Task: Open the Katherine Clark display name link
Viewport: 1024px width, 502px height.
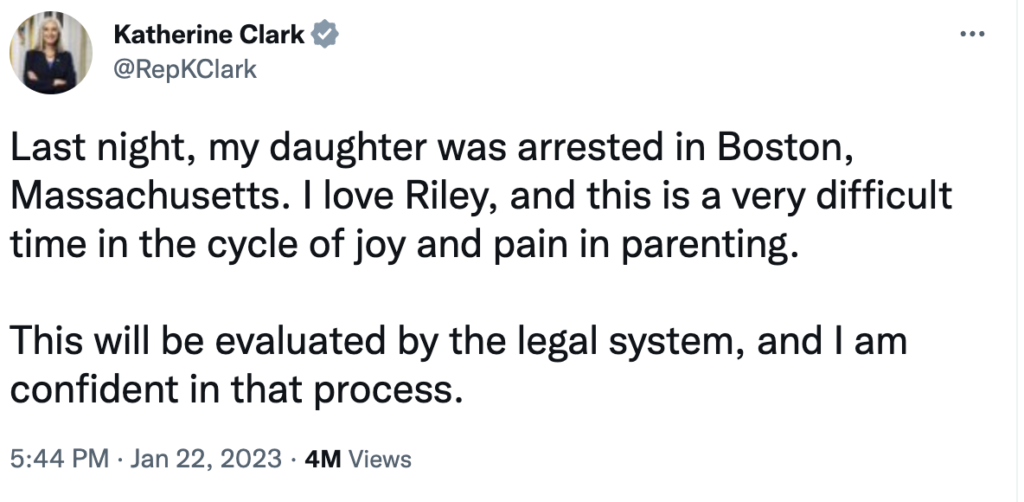Action: [209, 37]
